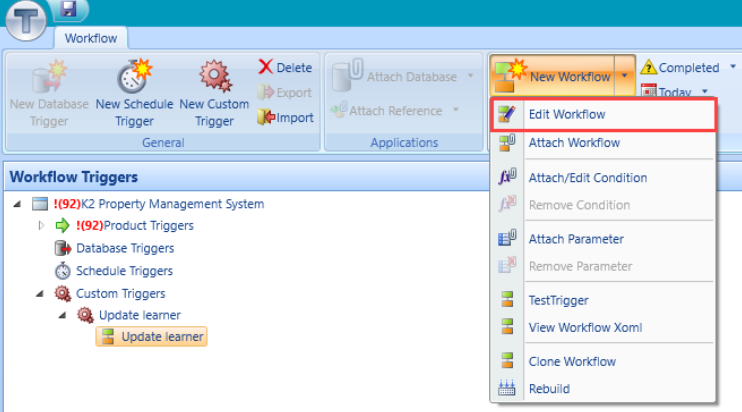Click the red X Delete icon
742x412 pixels.
pyautogui.click(x=265, y=67)
